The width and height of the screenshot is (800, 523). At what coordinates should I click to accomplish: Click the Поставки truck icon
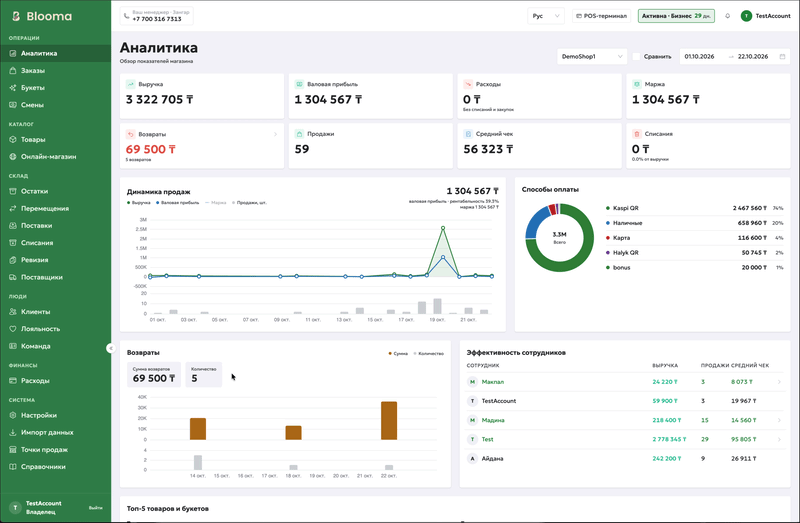tap(13, 226)
